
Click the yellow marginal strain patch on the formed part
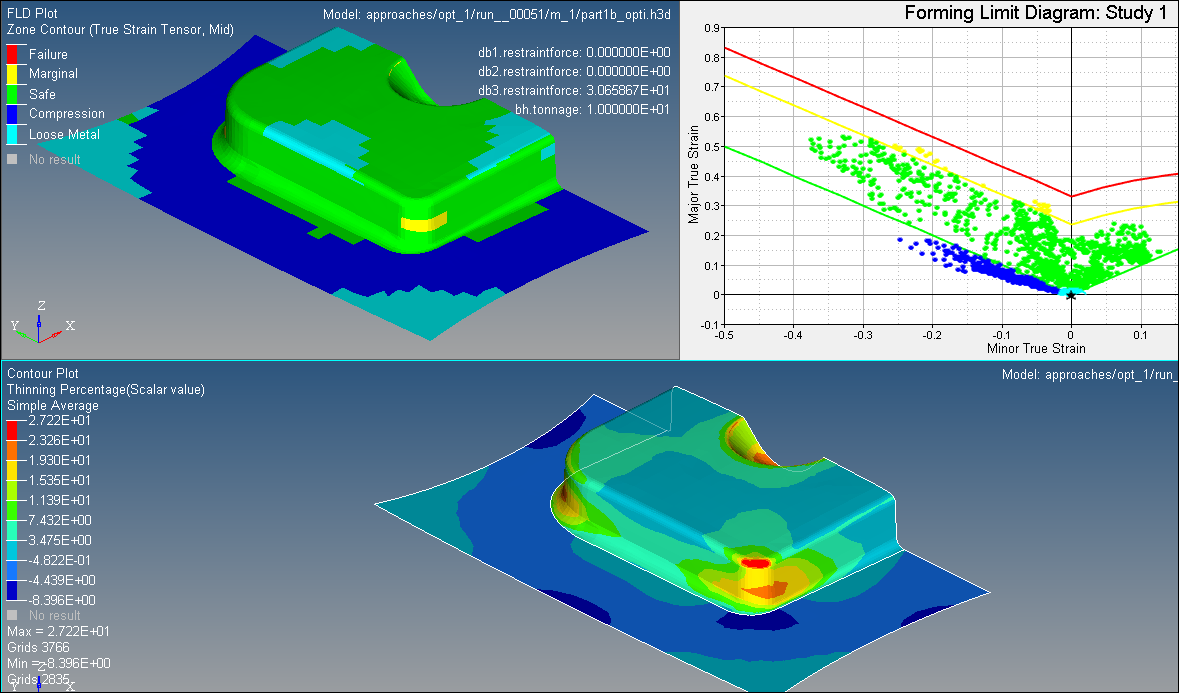click(x=424, y=222)
